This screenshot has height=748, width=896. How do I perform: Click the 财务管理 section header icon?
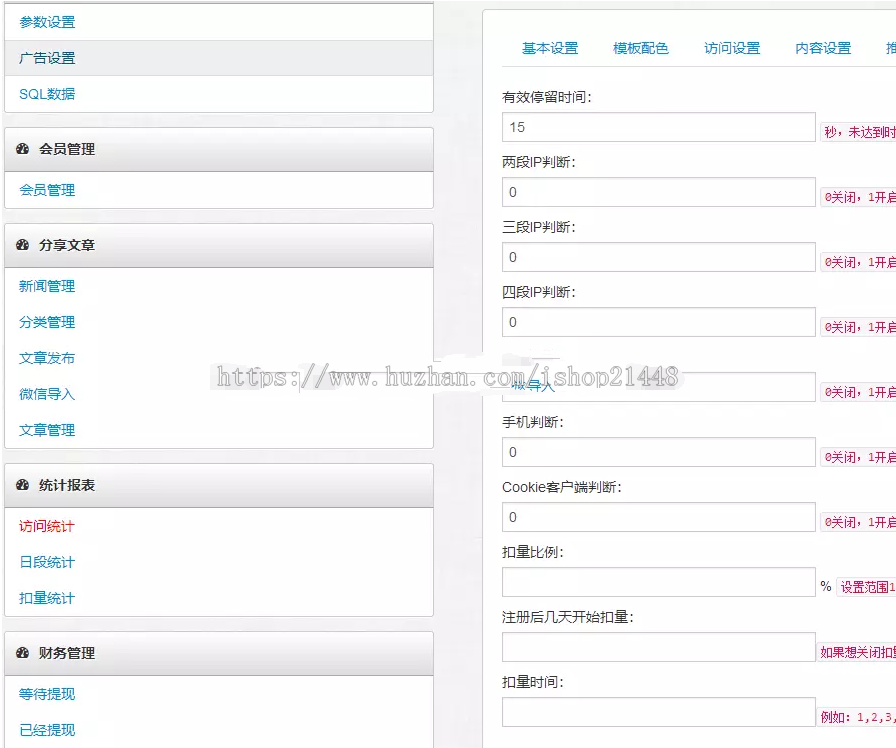24,653
